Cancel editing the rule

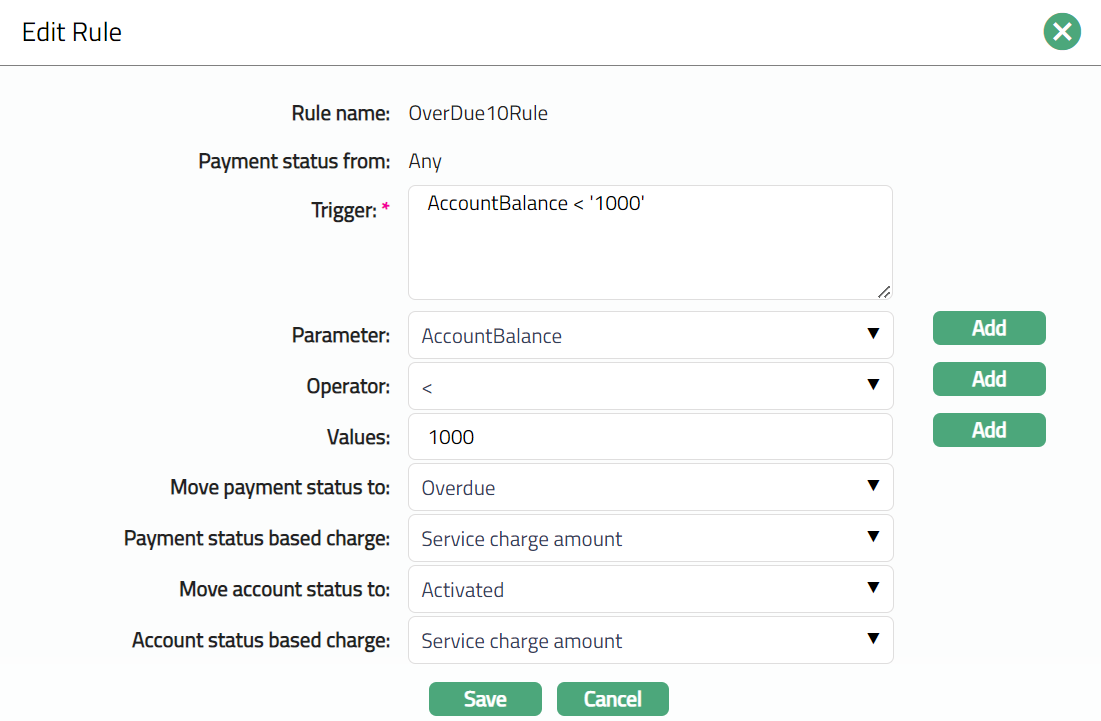pyautogui.click(x=612, y=699)
